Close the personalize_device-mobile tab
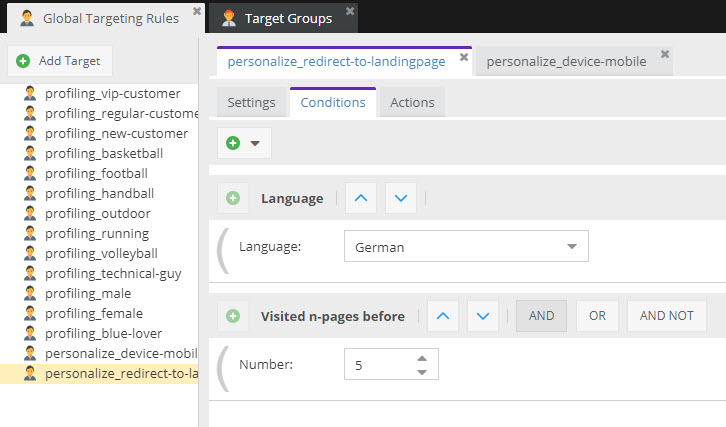This screenshot has height=427, width=726. pos(665,54)
